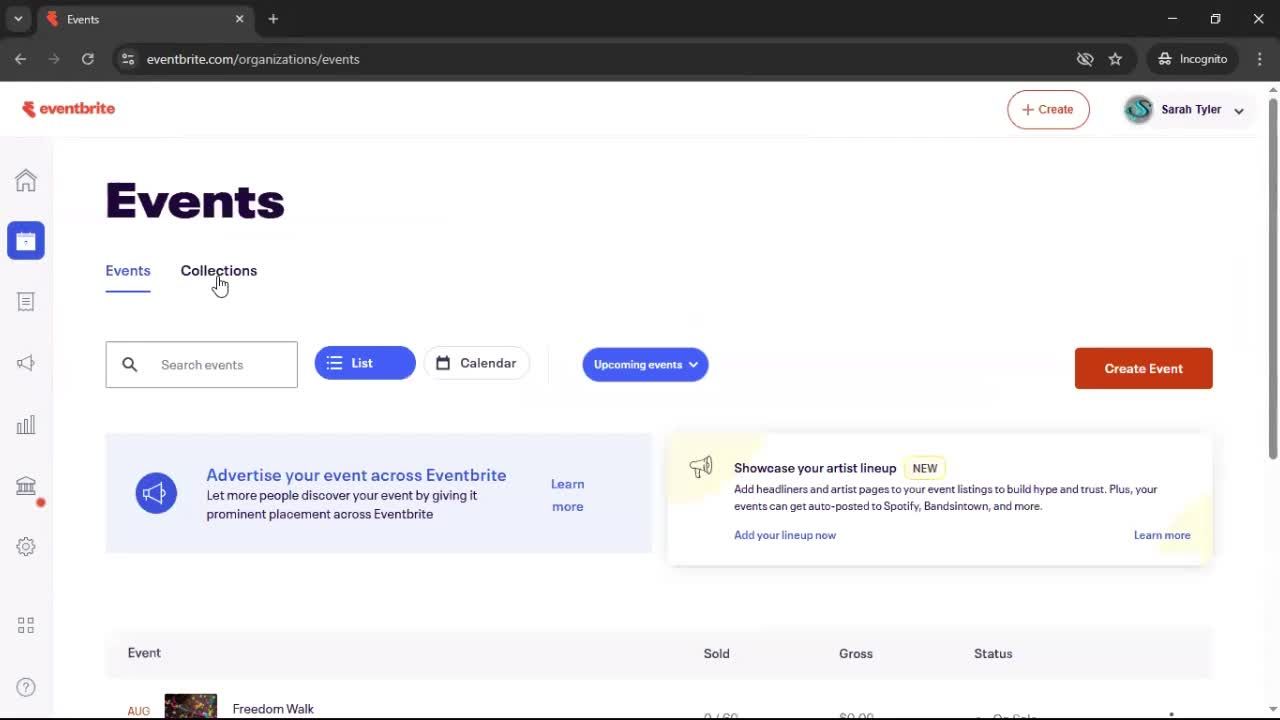1280x720 pixels.
Task: Open the Settings gear sidebar icon
Action: point(26,547)
